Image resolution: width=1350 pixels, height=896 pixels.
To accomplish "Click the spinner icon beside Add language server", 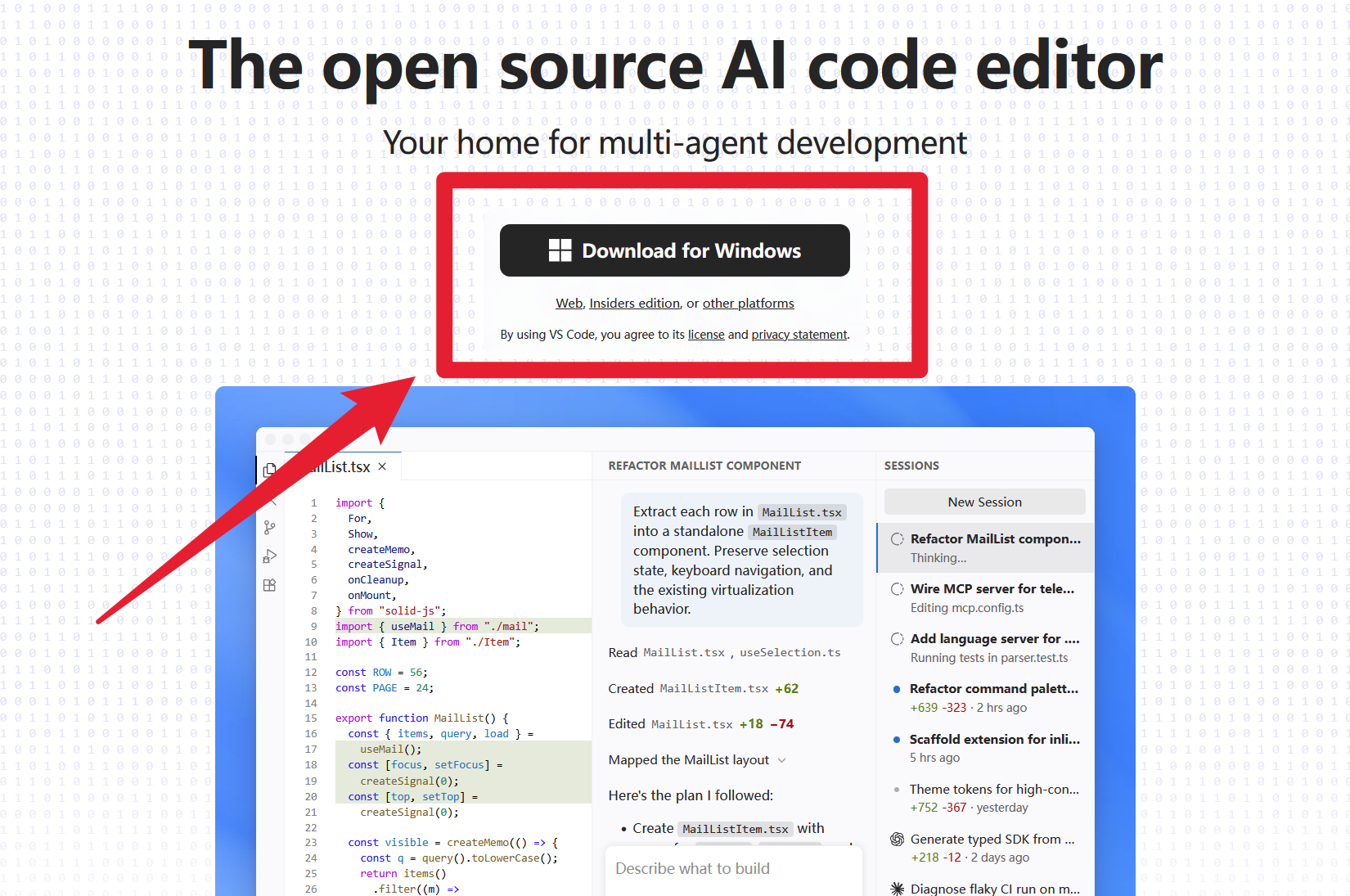I will pyautogui.click(x=897, y=639).
